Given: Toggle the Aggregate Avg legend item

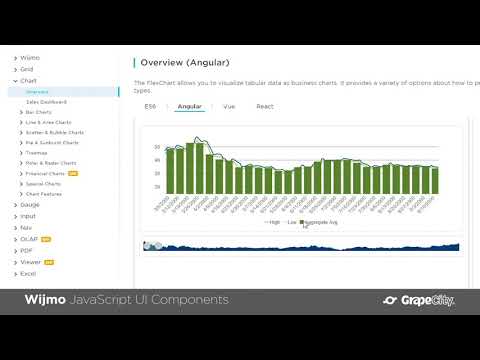Looking at the screenshot, I should (x=318, y=222).
